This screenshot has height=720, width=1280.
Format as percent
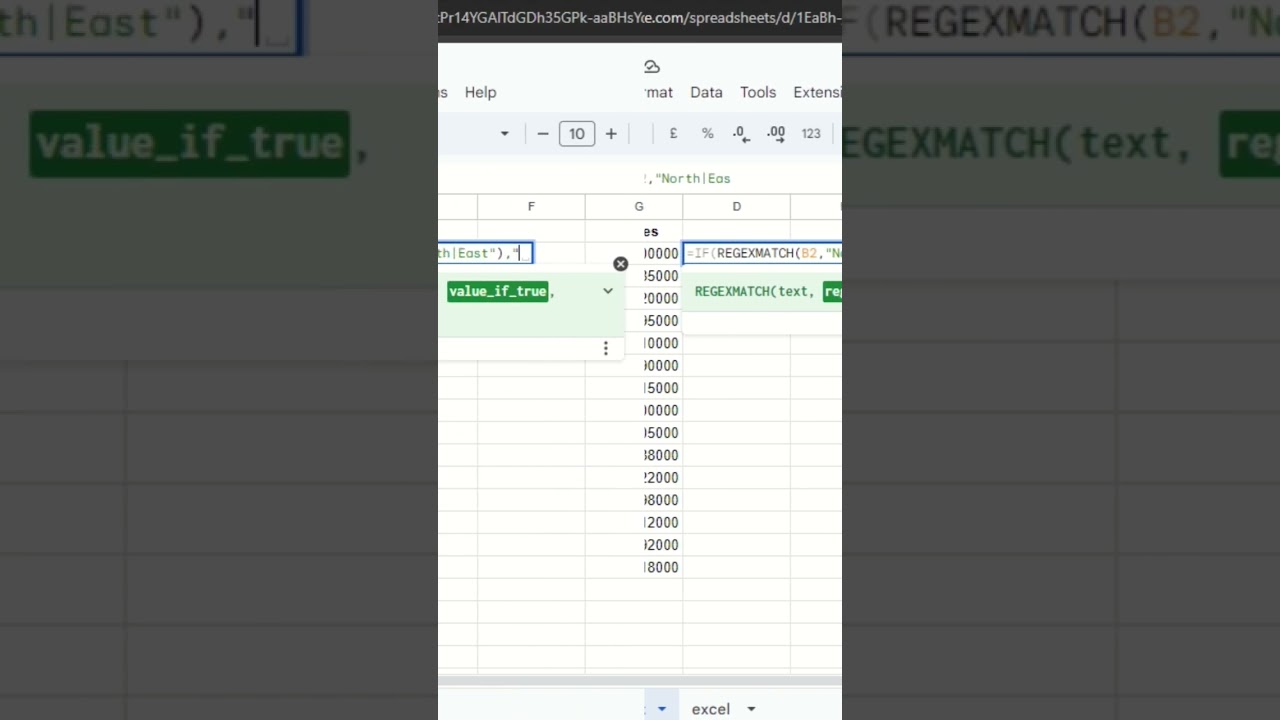pyautogui.click(x=707, y=133)
